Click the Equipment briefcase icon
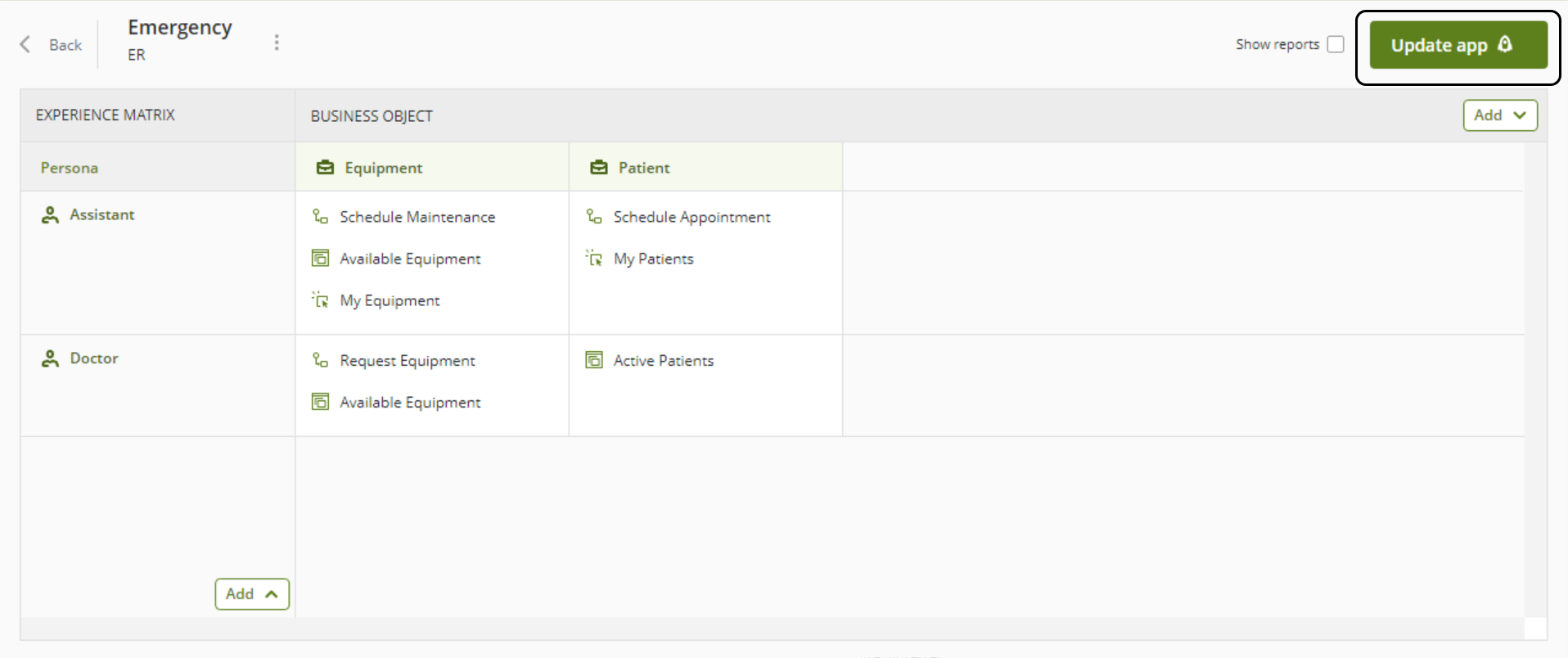 click(325, 168)
